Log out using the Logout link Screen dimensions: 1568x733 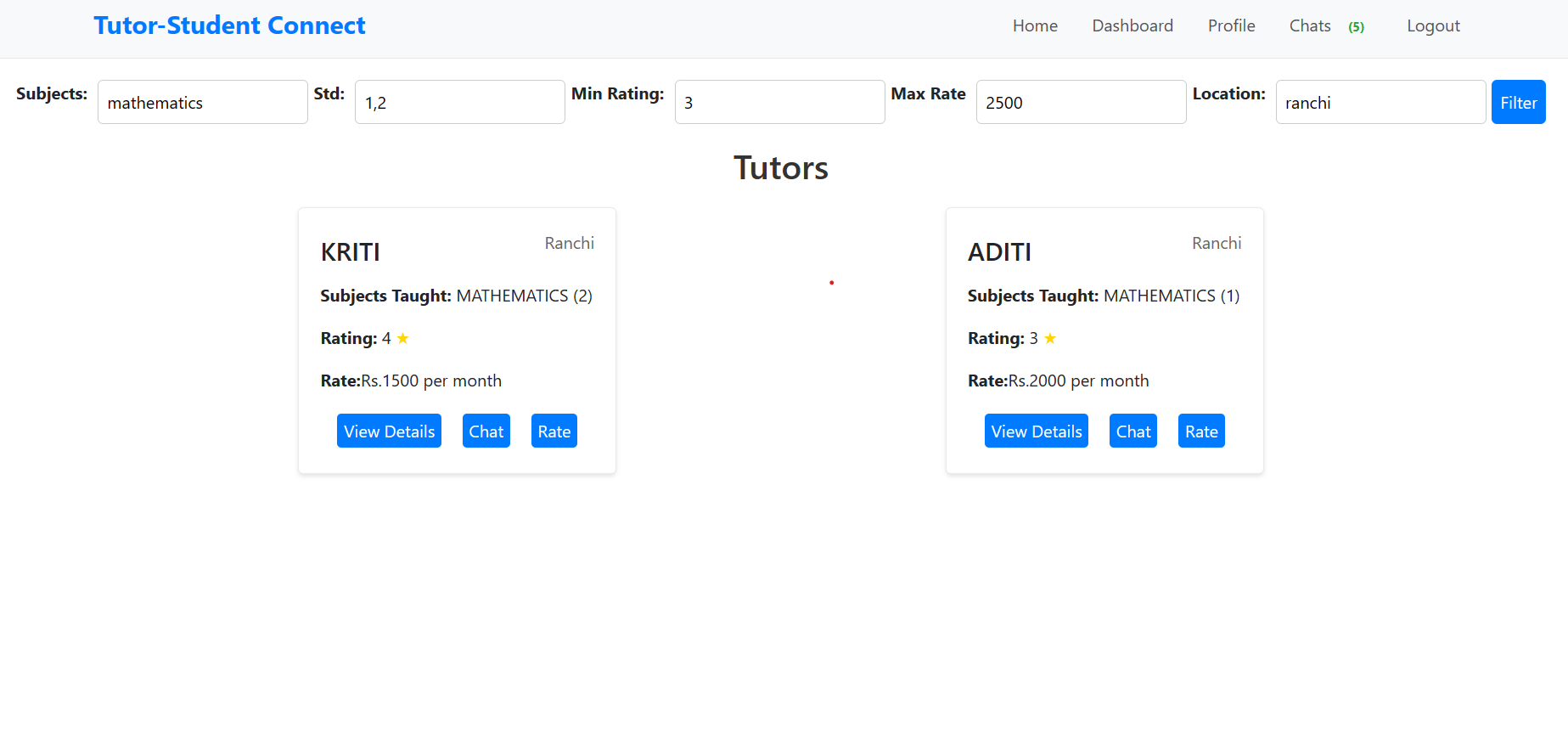tap(1433, 26)
